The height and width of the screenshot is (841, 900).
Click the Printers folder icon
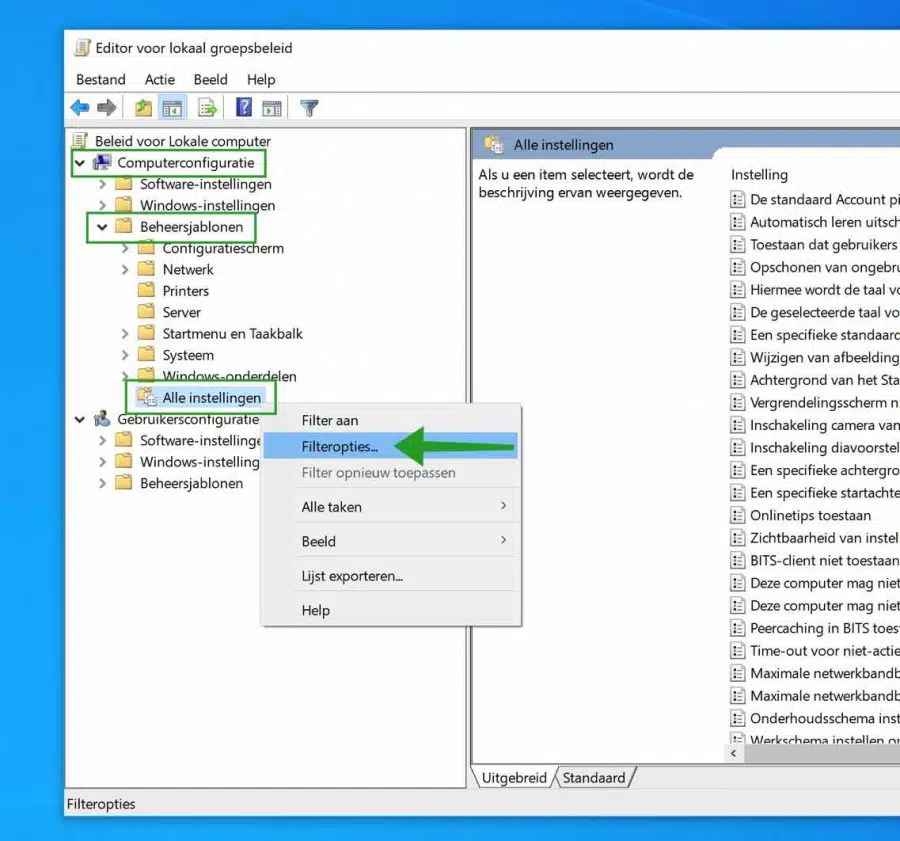pos(146,290)
